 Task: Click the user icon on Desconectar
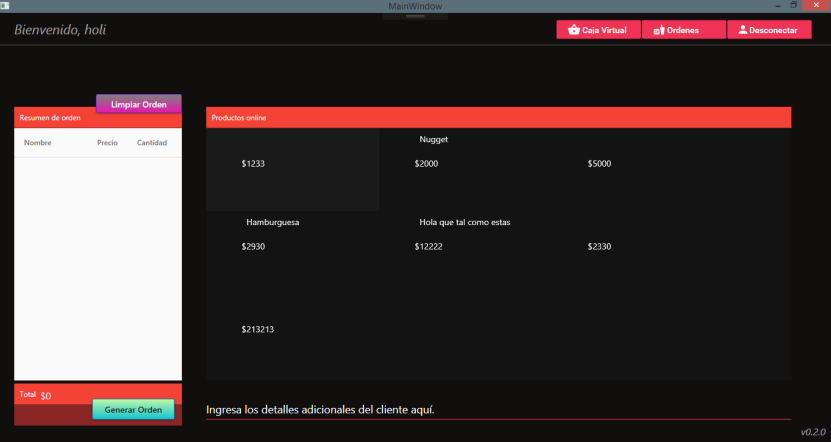tap(742, 30)
